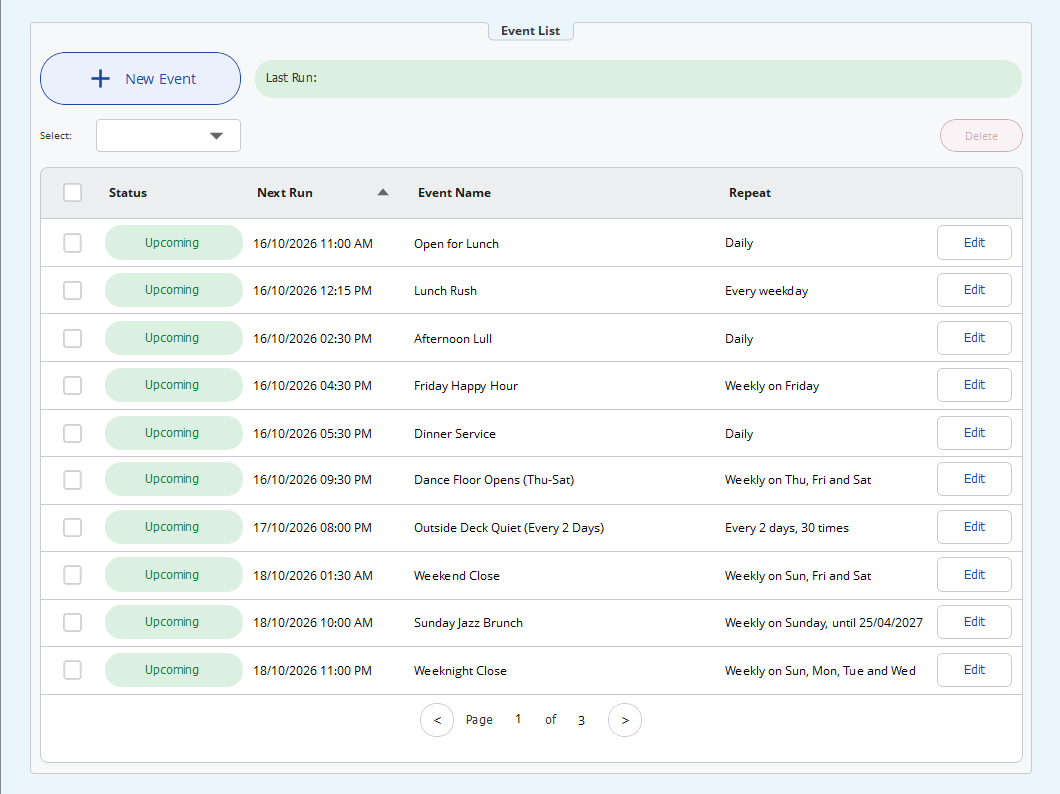Image resolution: width=1060 pixels, height=794 pixels.
Task: Tick the select-all checkbox in the header
Action: (x=72, y=193)
